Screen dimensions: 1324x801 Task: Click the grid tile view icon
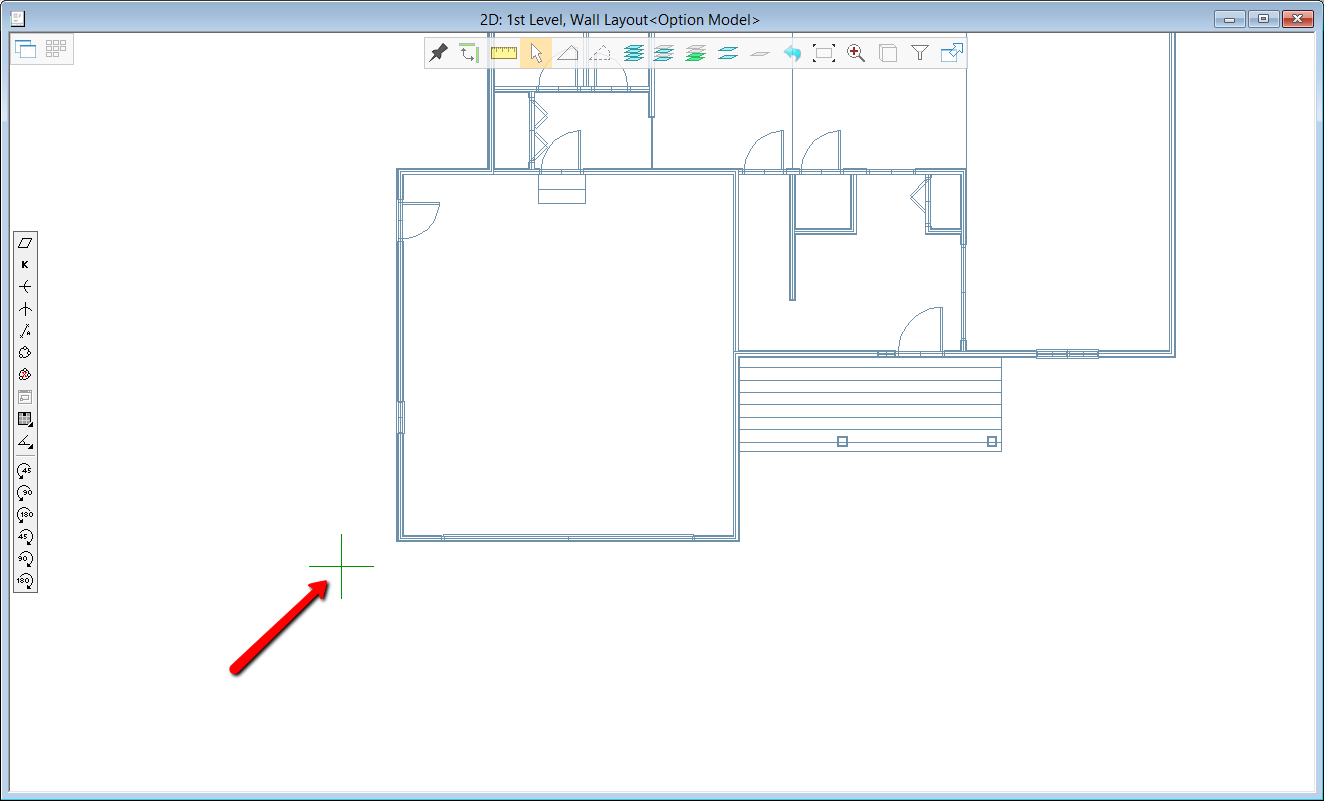[56, 48]
